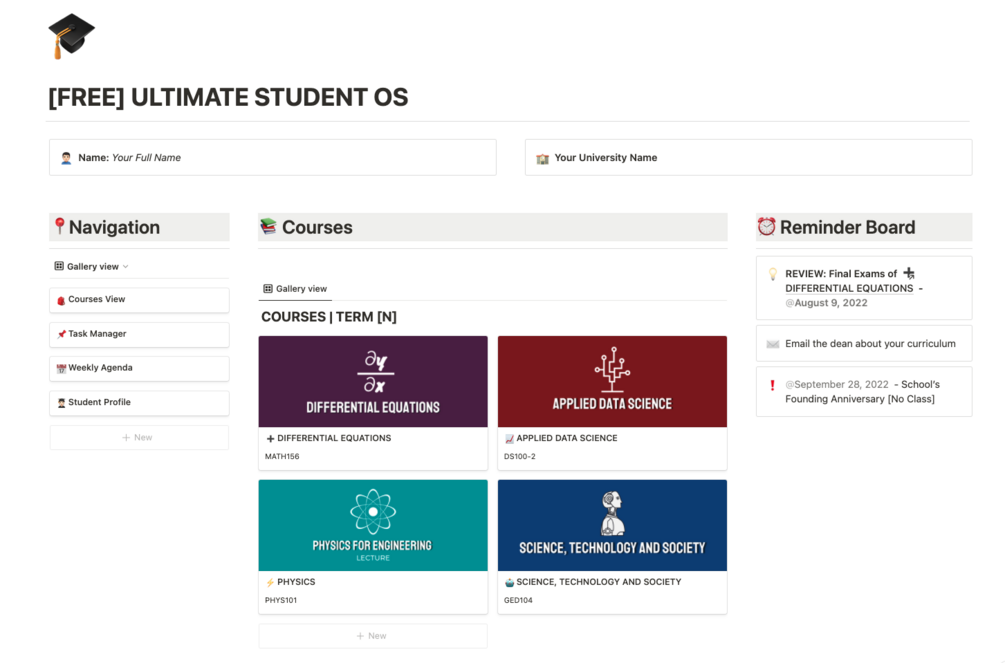
Task: Open the Differential Equations cover thumbnail
Action: (x=373, y=382)
